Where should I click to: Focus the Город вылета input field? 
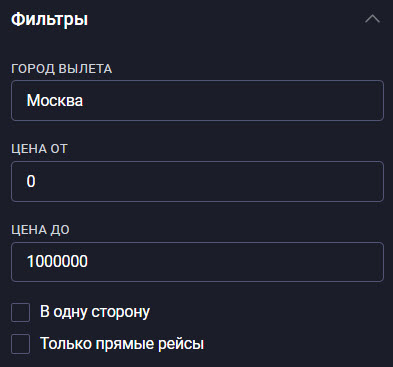click(x=197, y=100)
